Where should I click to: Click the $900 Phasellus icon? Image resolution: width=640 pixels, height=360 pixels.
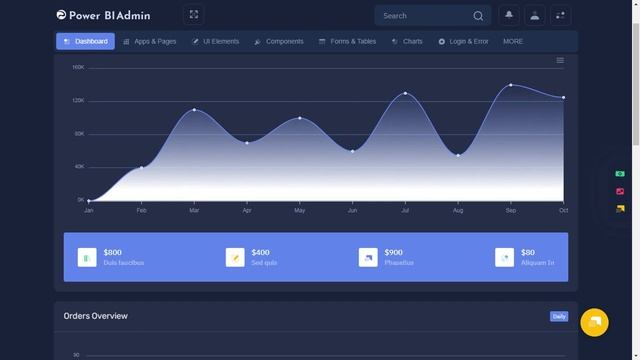tap(368, 258)
